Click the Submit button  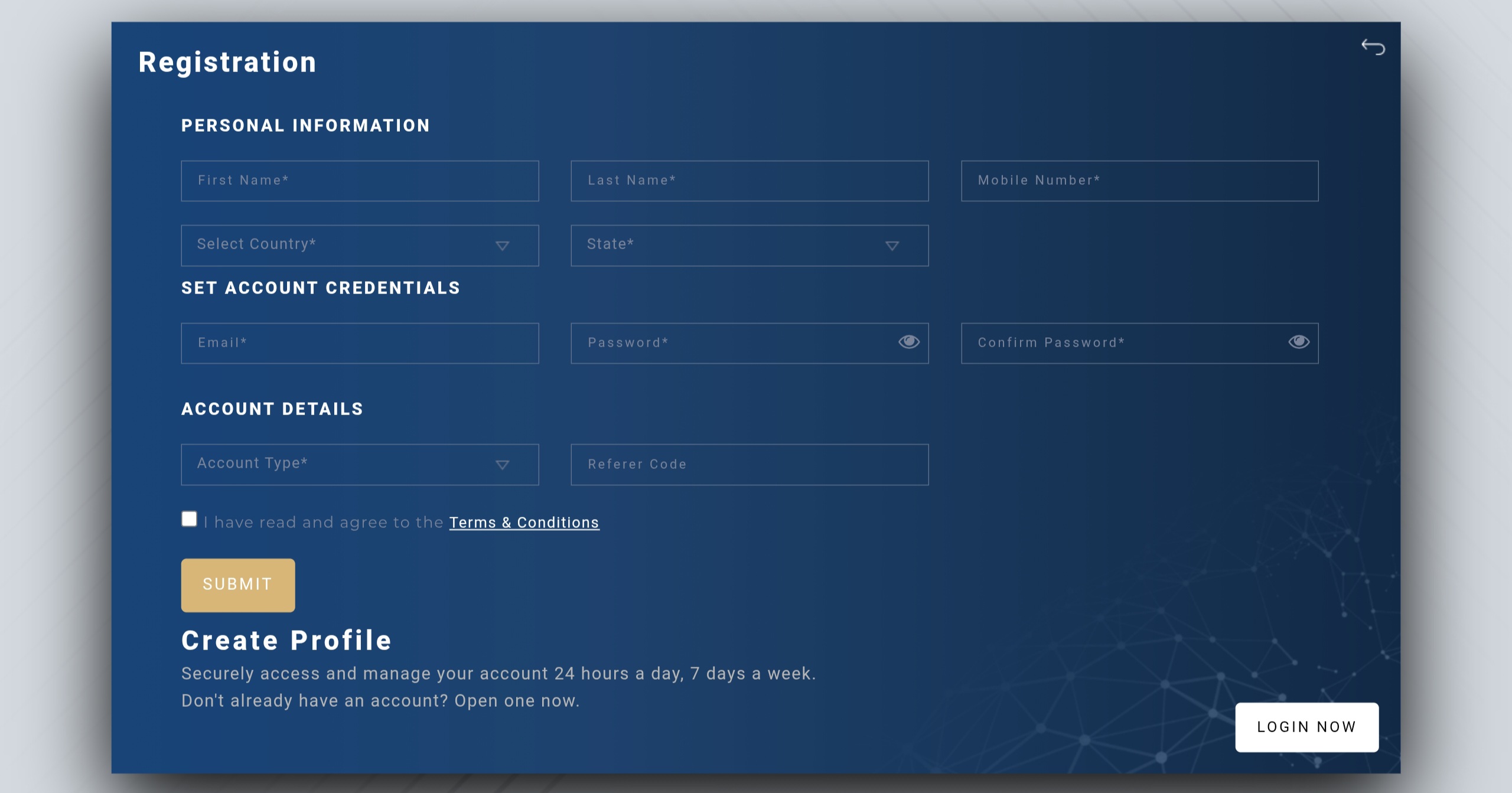pos(238,585)
